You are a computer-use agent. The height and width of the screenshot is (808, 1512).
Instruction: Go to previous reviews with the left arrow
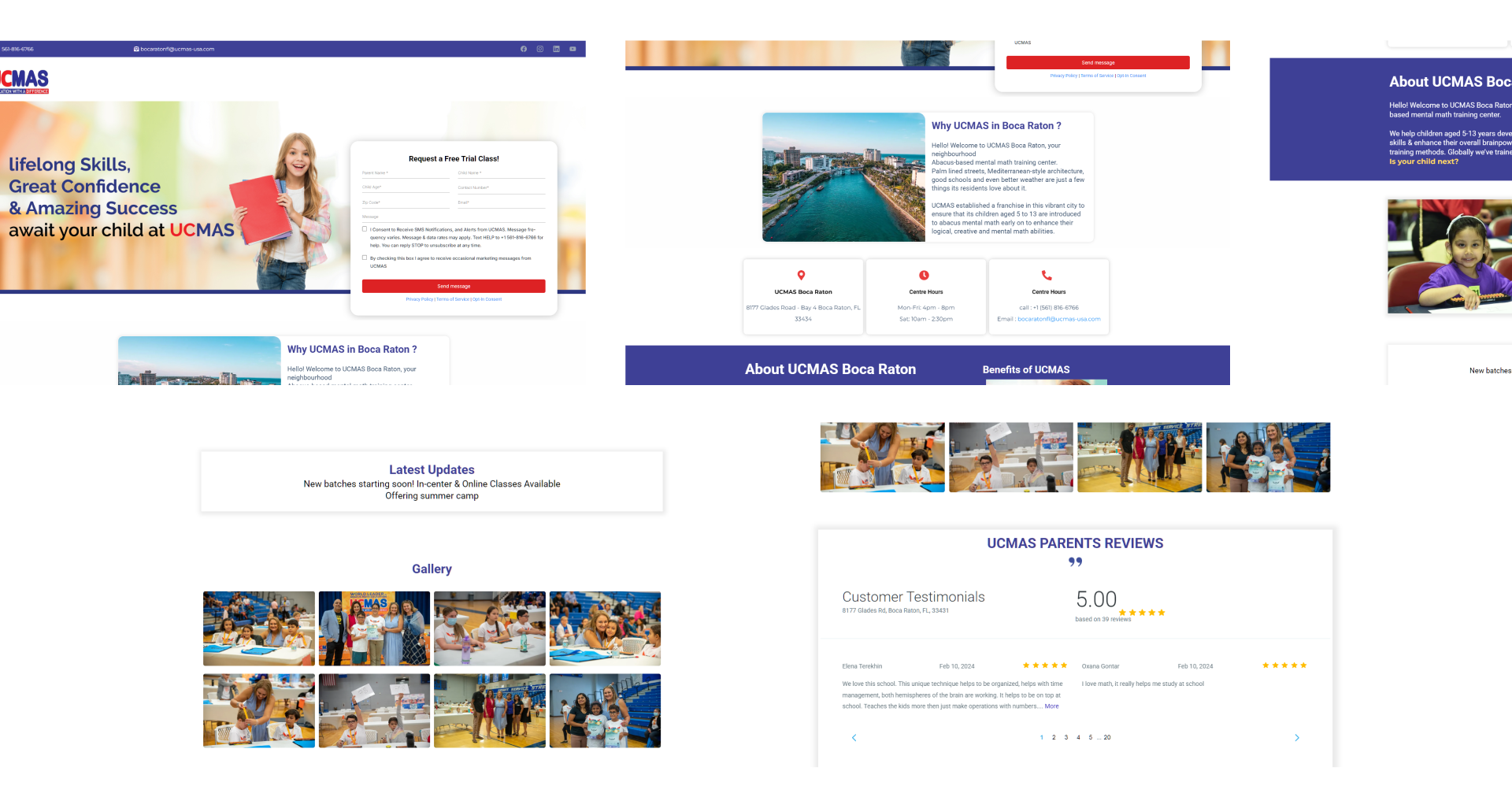854,738
